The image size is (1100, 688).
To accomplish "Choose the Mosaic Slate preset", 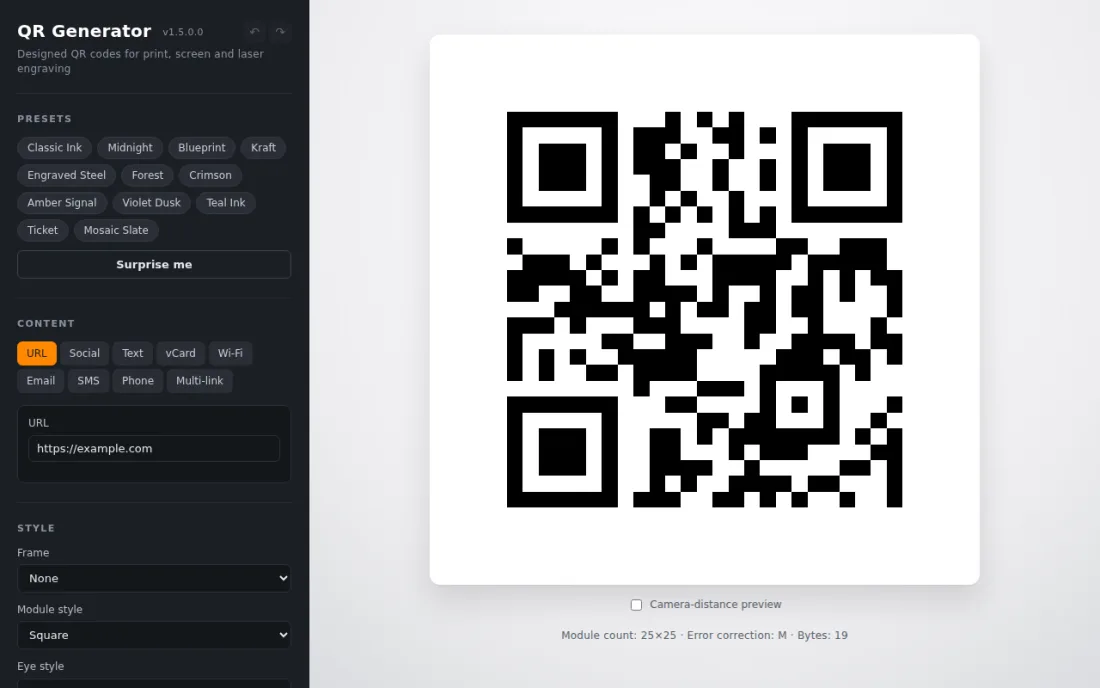I will click(x=116, y=230).
